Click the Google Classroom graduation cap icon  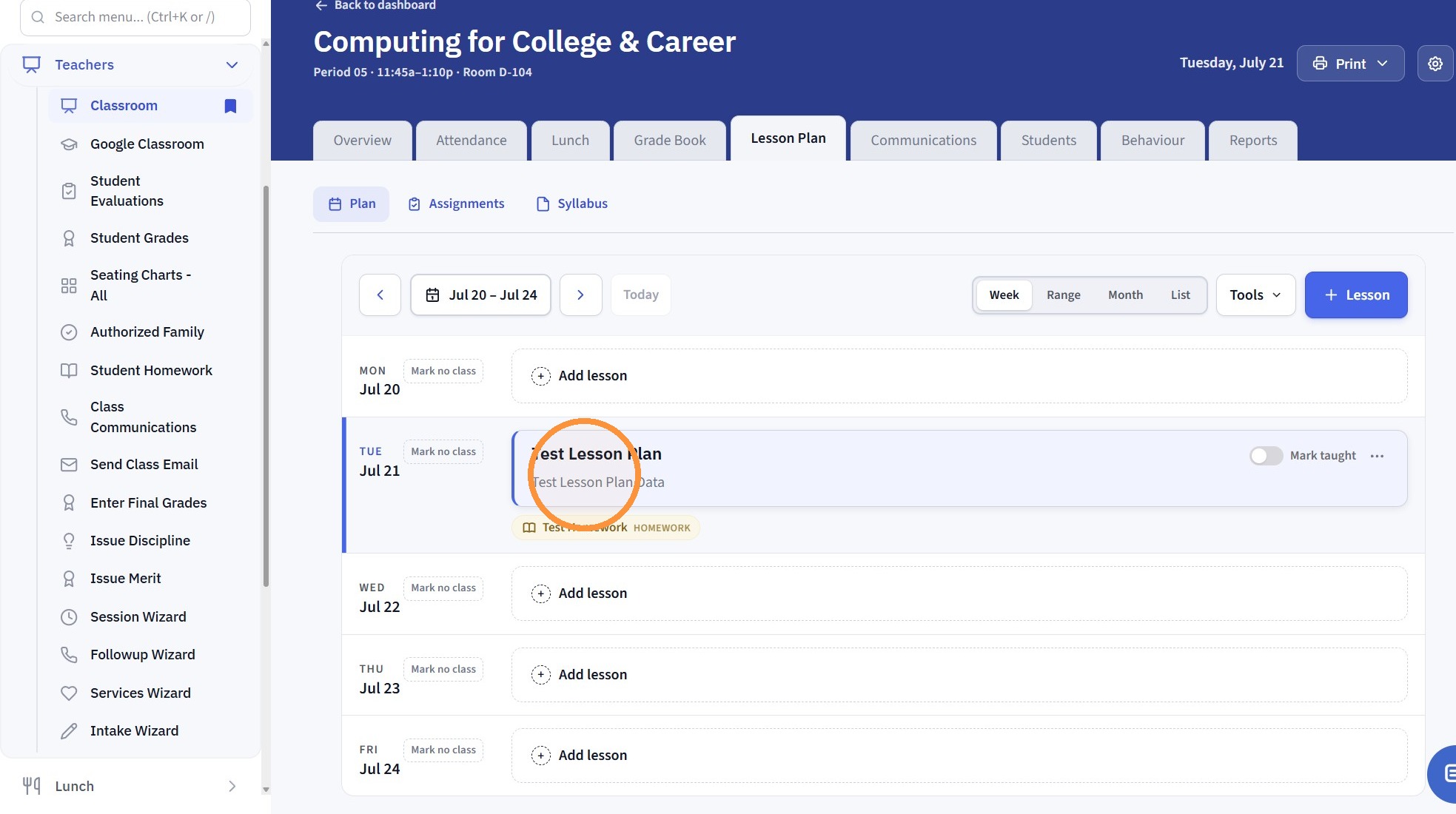[69, 144]
